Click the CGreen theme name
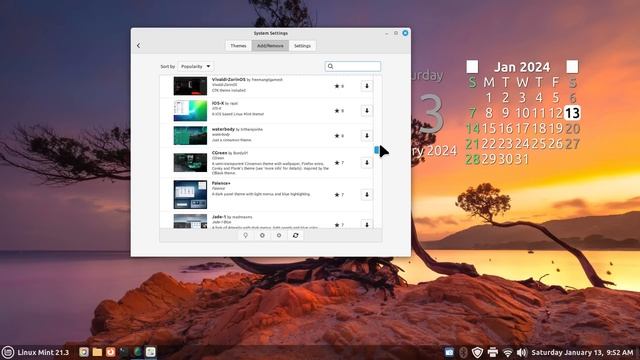The width and height of the screenshot is (640, 360). pos(219,153)
